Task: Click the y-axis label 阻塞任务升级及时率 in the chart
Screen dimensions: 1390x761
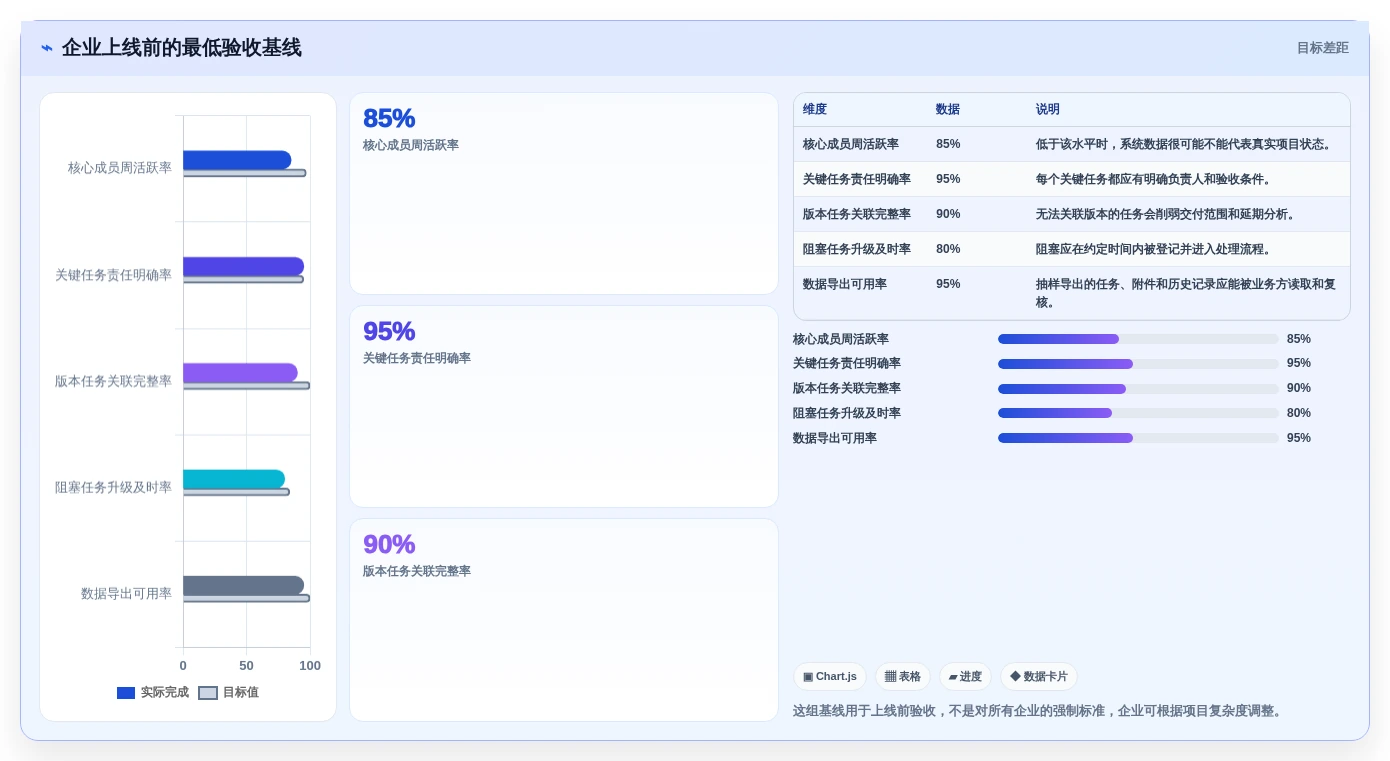Action: tap(113, 488)
